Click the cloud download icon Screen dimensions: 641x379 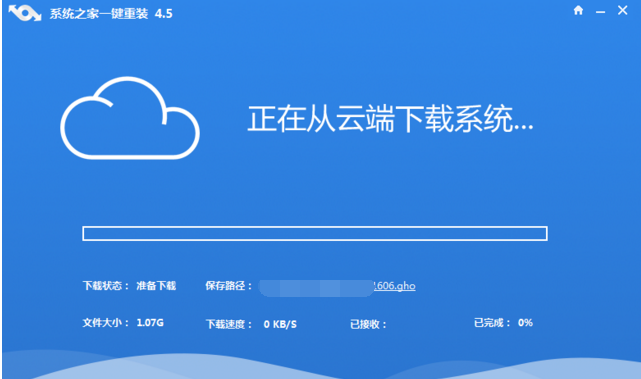pyautogui.click(x=130, y=118)
